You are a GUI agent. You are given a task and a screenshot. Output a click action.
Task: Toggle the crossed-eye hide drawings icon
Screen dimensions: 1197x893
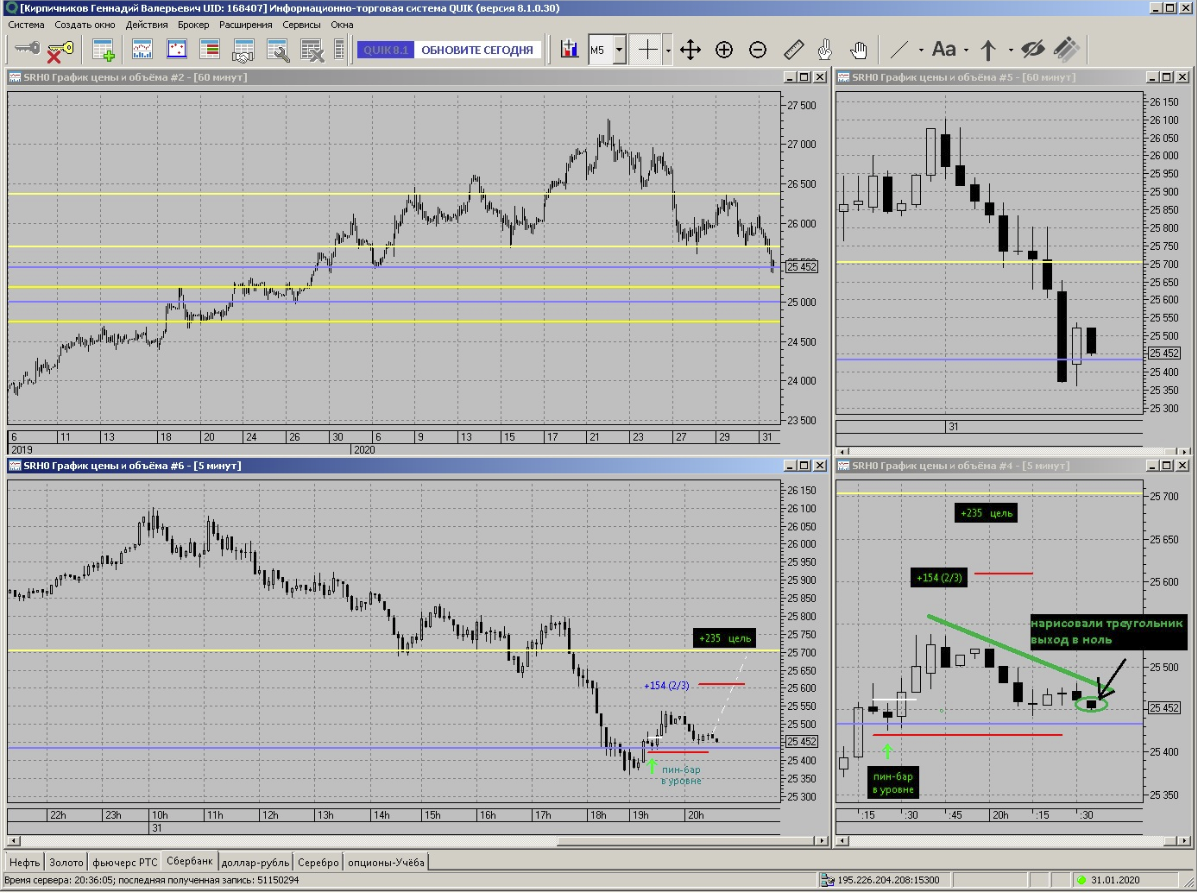click(x=1032, y=50)
